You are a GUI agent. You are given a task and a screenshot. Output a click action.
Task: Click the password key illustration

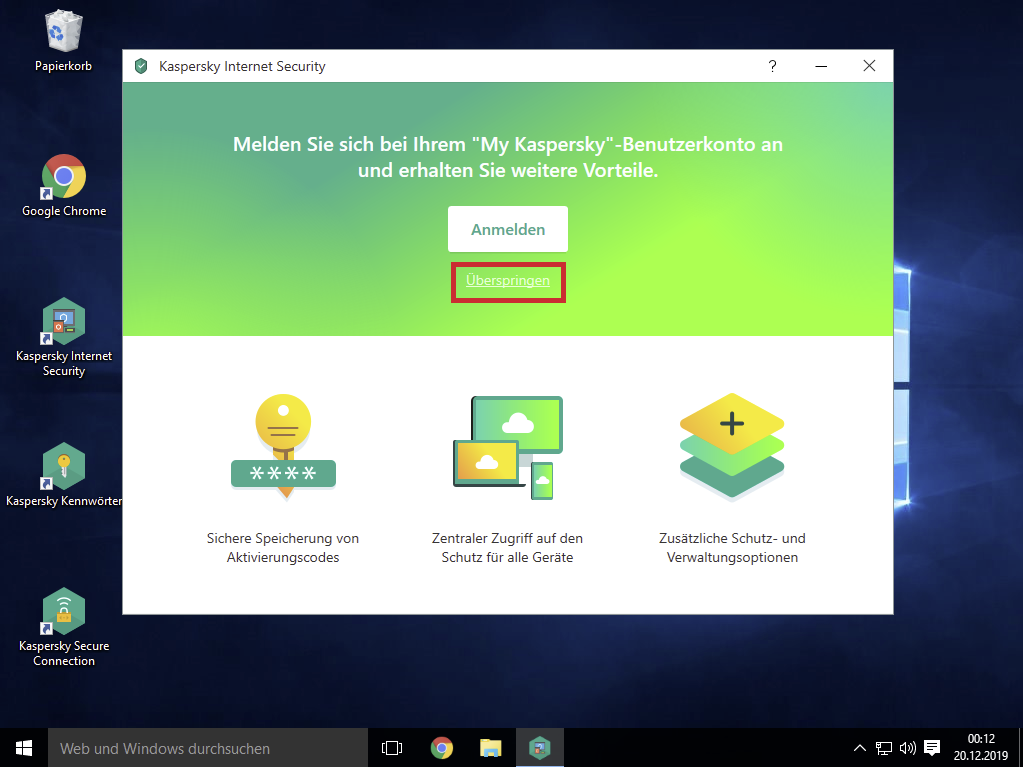(283, 447)
